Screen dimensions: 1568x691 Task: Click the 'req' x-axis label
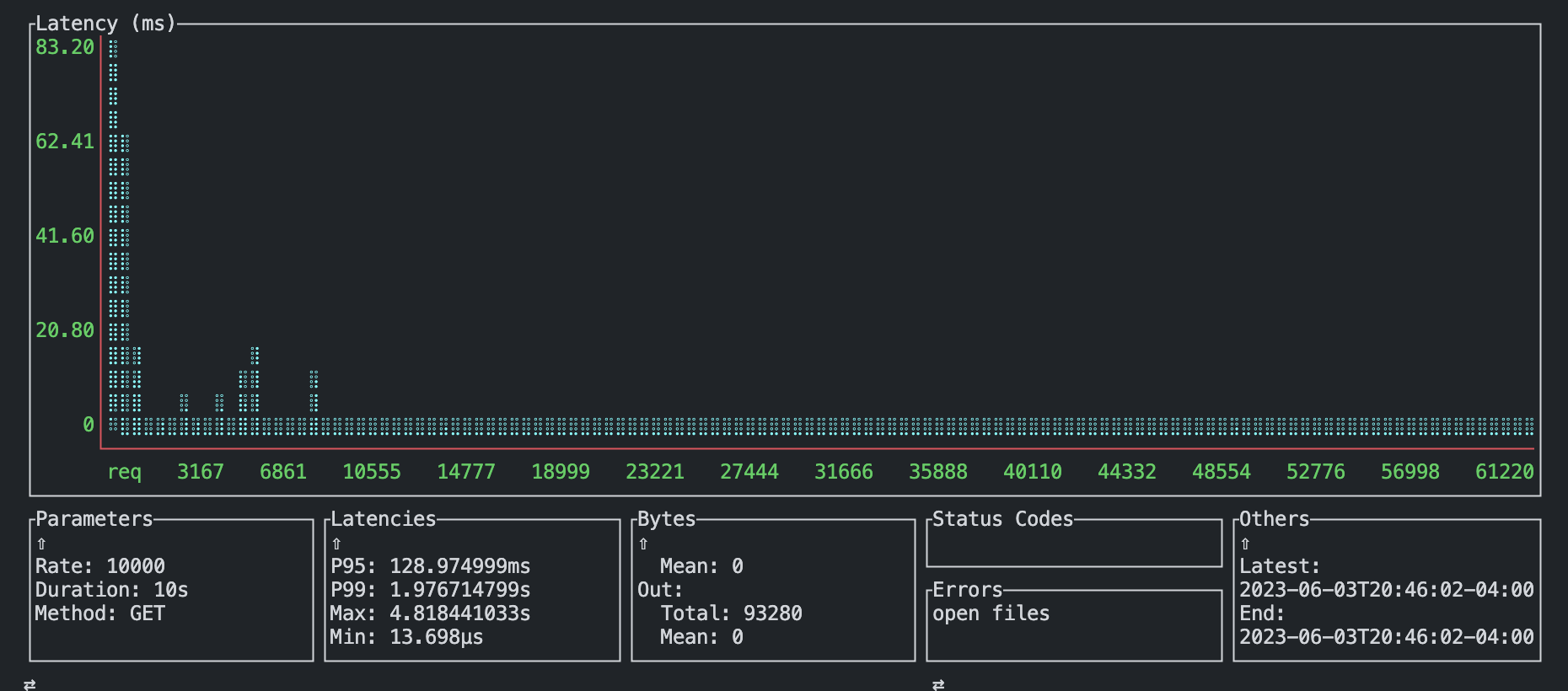(x=124, y=472)
